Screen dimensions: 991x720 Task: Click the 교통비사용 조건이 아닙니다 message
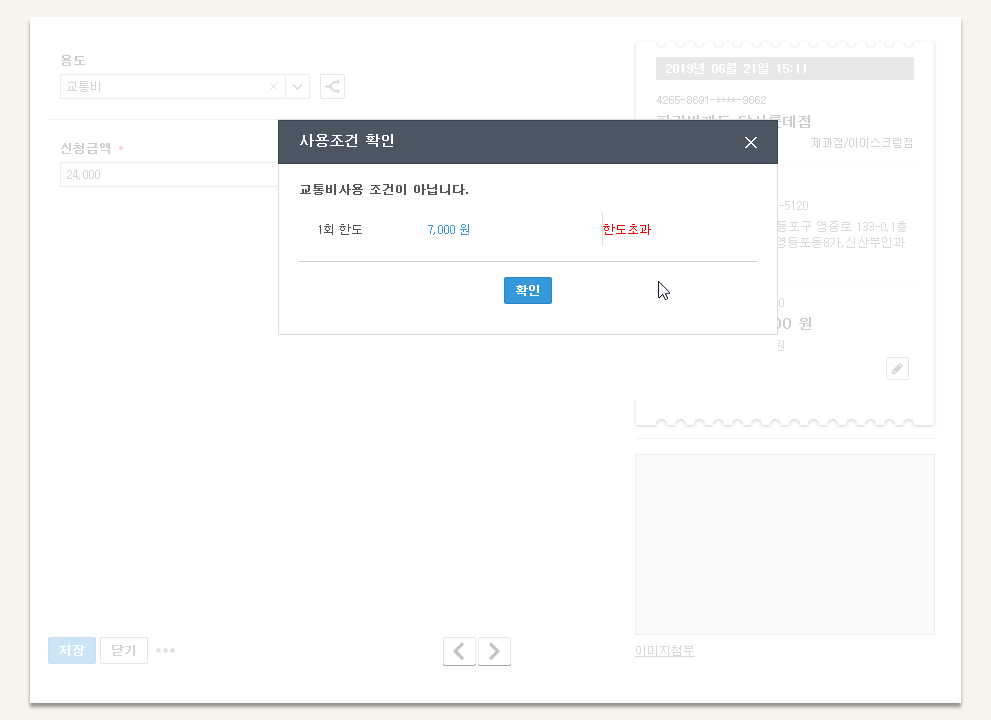pos(384,190)
